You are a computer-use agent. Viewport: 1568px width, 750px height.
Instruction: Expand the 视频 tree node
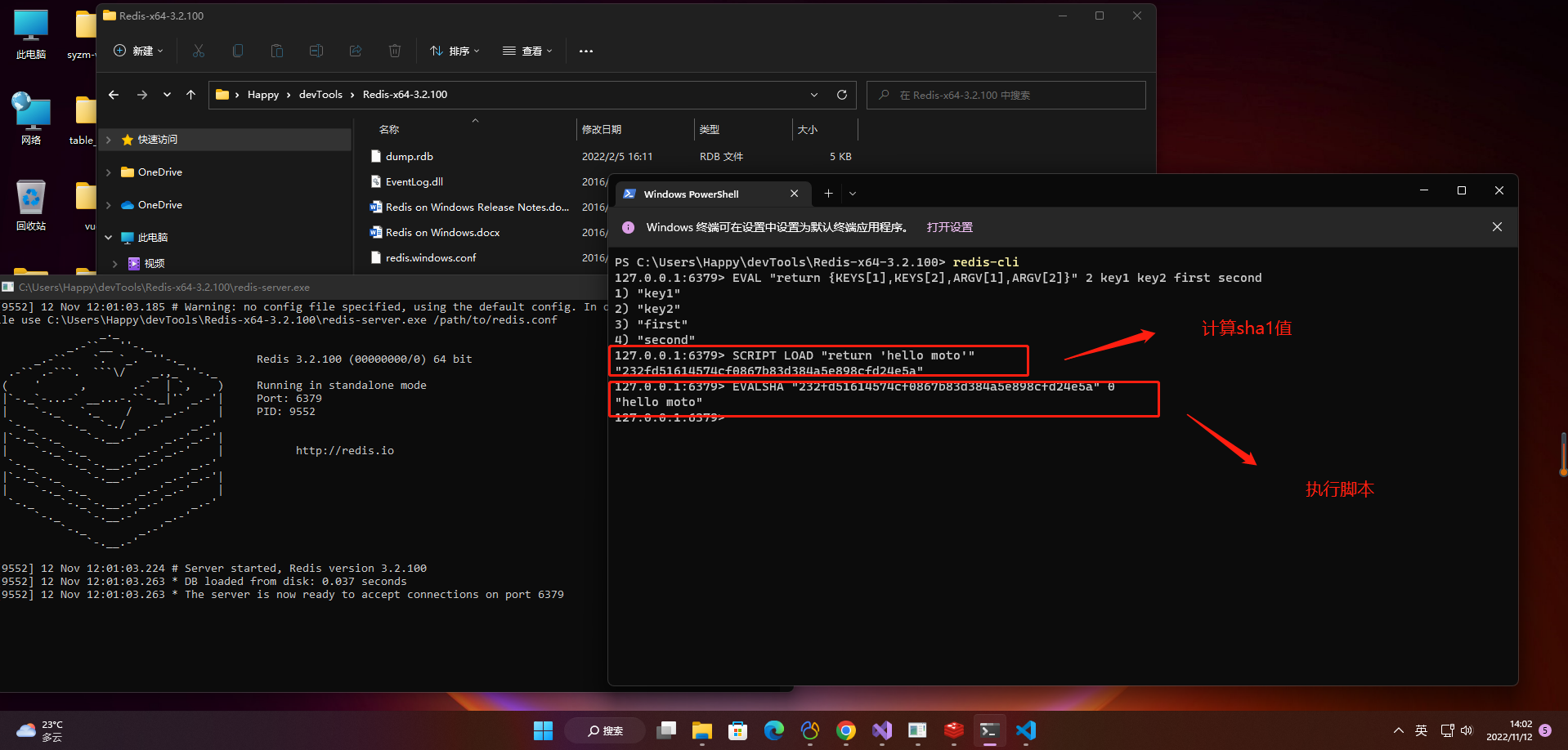click(x=114, y=263)
